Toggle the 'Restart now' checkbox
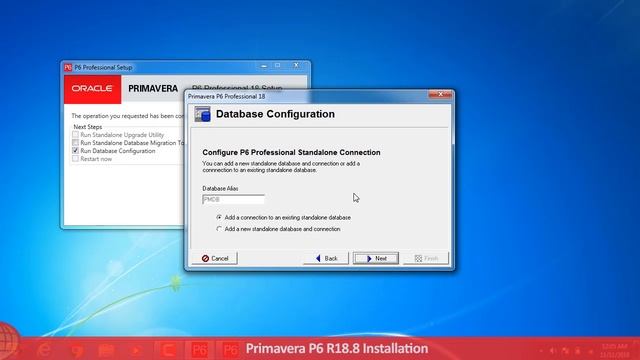Screen dimensions: 640x360 tap(75, 159)
